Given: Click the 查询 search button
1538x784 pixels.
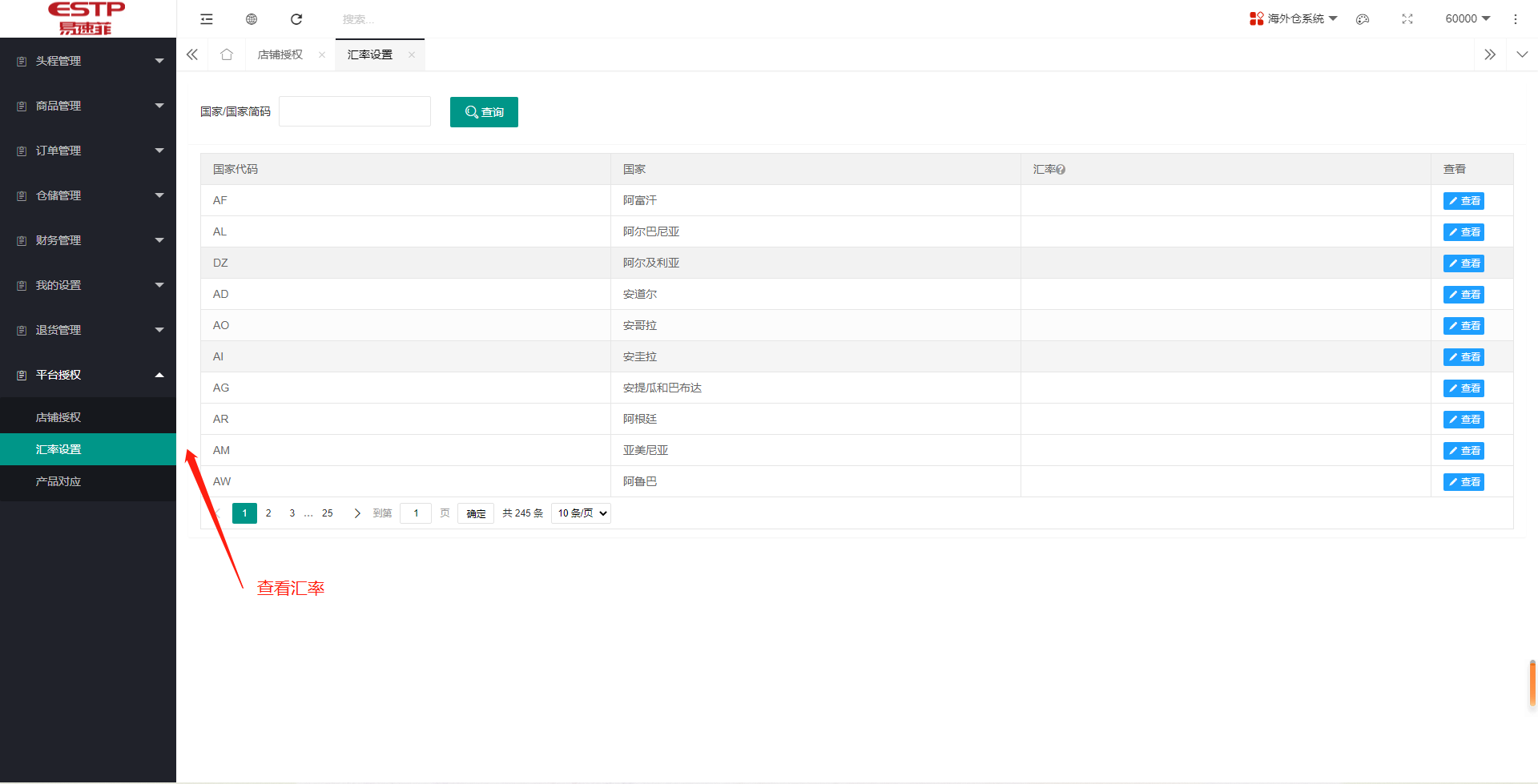Looking at the screenshot, I should [x=484, y=111].
